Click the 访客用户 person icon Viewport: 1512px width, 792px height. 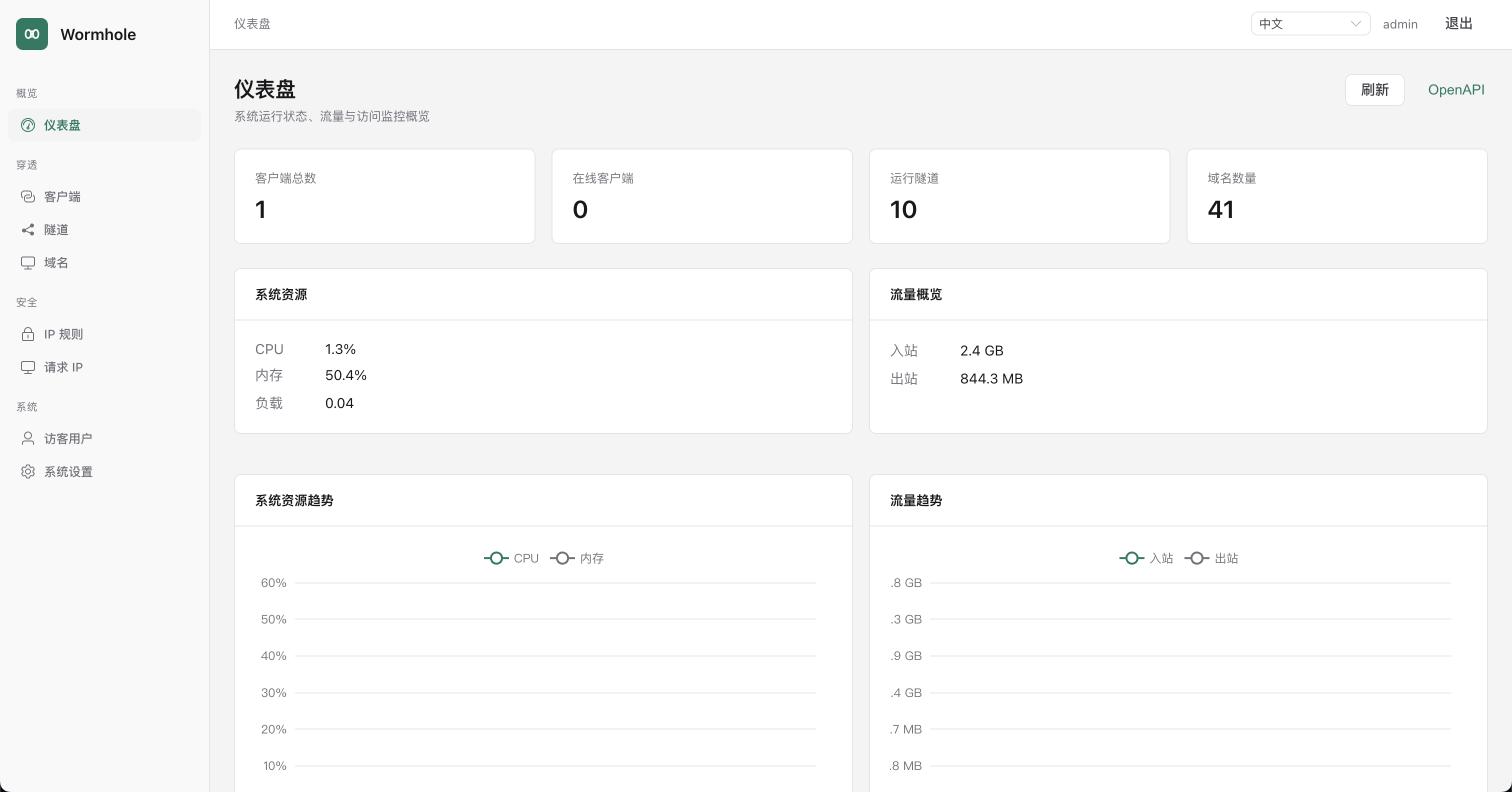[x=27, y=438]
